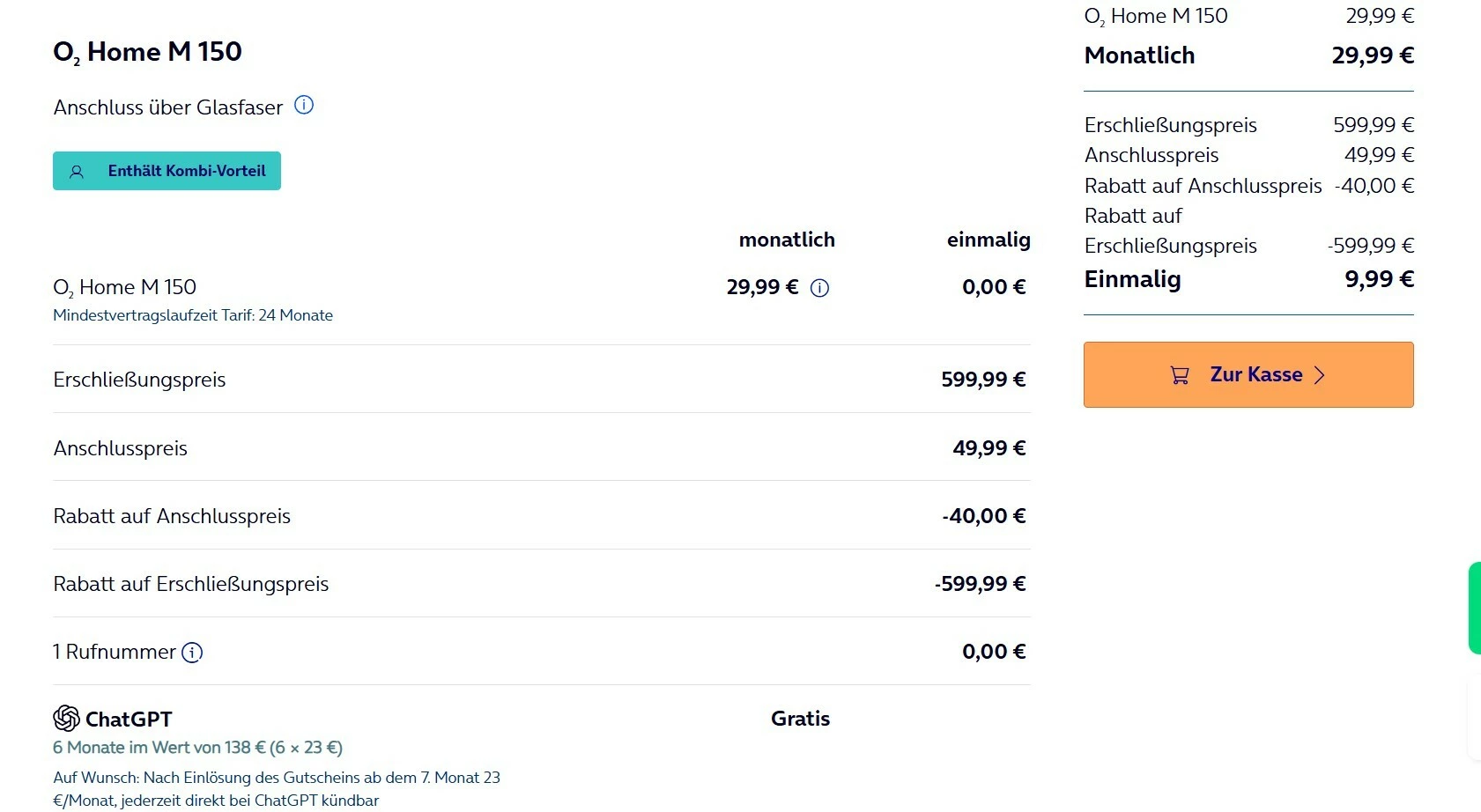Click the chevron arrow after Zur Kasse
Screen dimensions: 1481x812
point(1319,375)
